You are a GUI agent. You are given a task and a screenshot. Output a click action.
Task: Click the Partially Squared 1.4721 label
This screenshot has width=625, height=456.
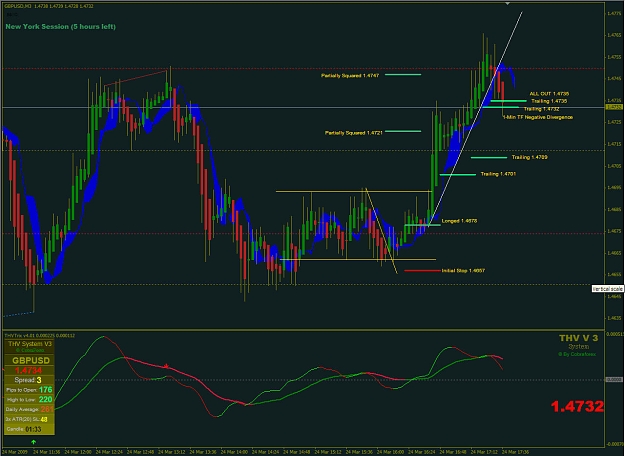coord(354,133)
